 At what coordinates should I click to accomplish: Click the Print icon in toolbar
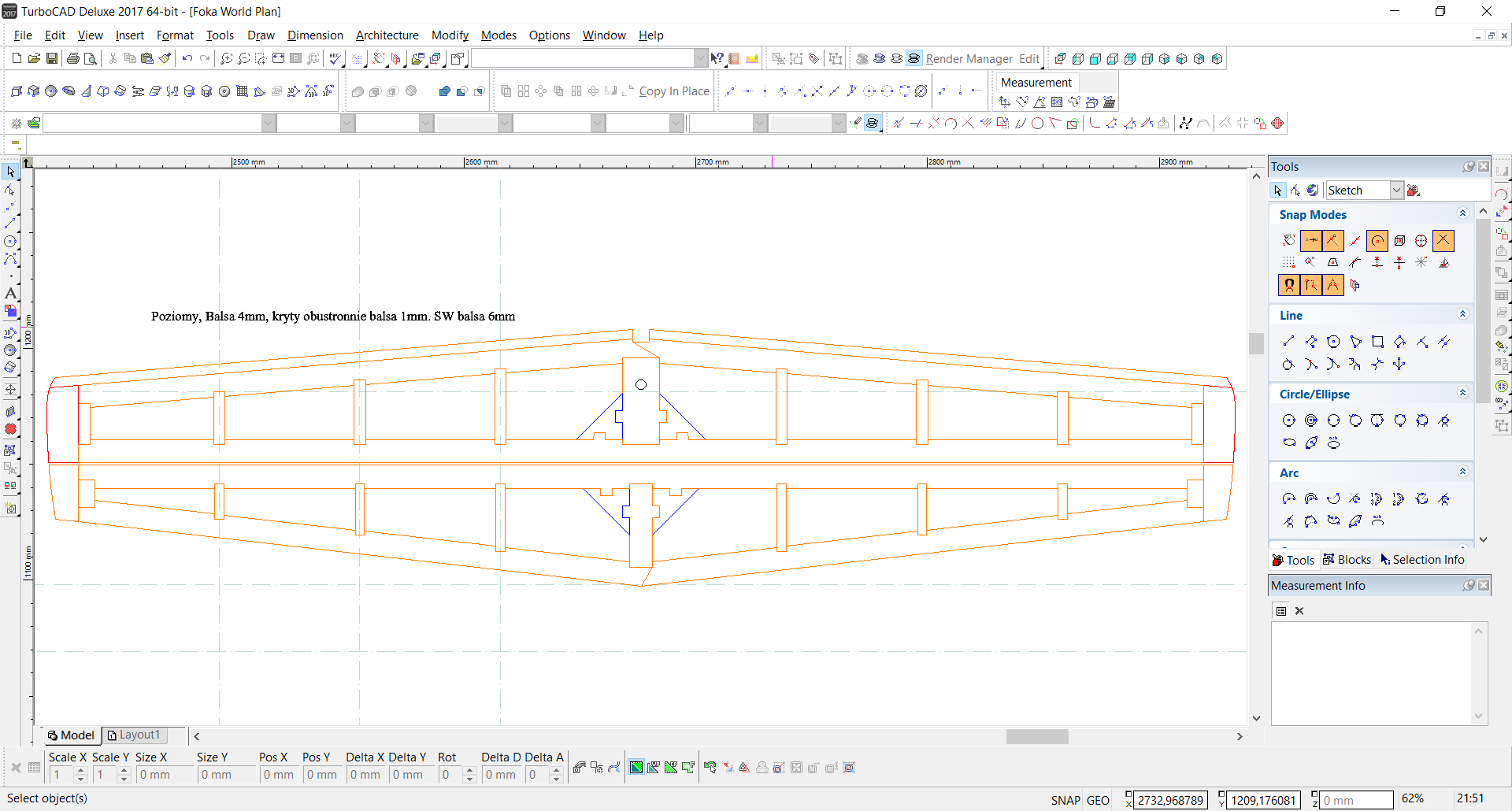pyautogui.click(x=73, y=58)
